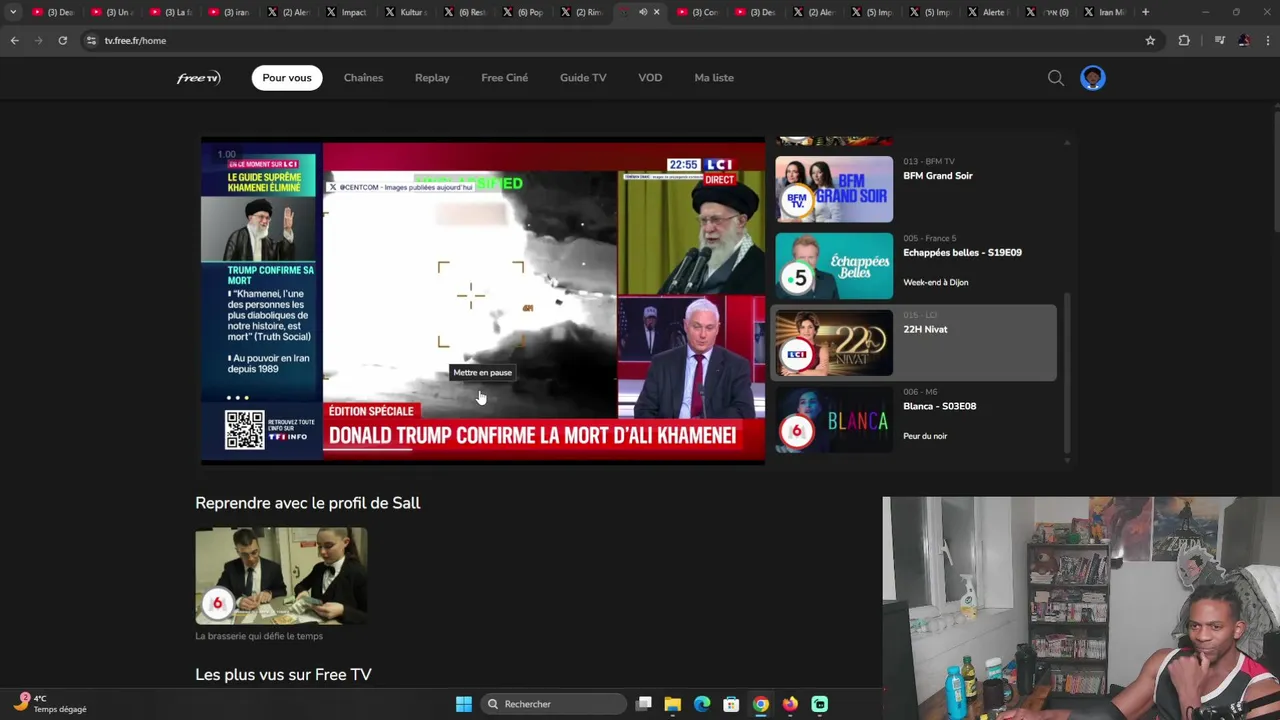Open the Chrome profile icon in toolbar
This screenshot has width=1280, height=720.
(x=1243, y=40)
